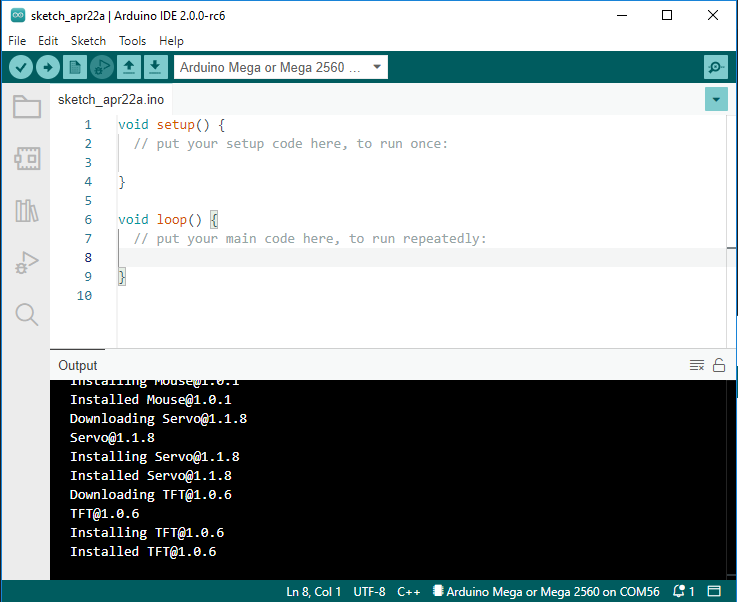Click UTF-8 encoding in status bar

pos(369,592)
